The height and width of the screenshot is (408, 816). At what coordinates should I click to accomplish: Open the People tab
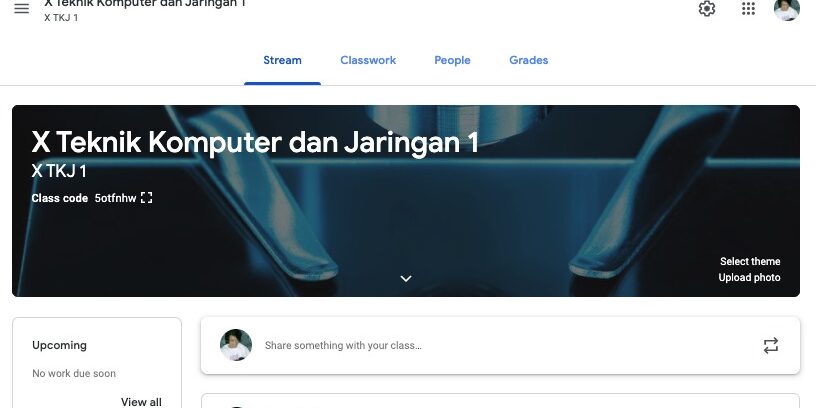click(x=452, y=60)
